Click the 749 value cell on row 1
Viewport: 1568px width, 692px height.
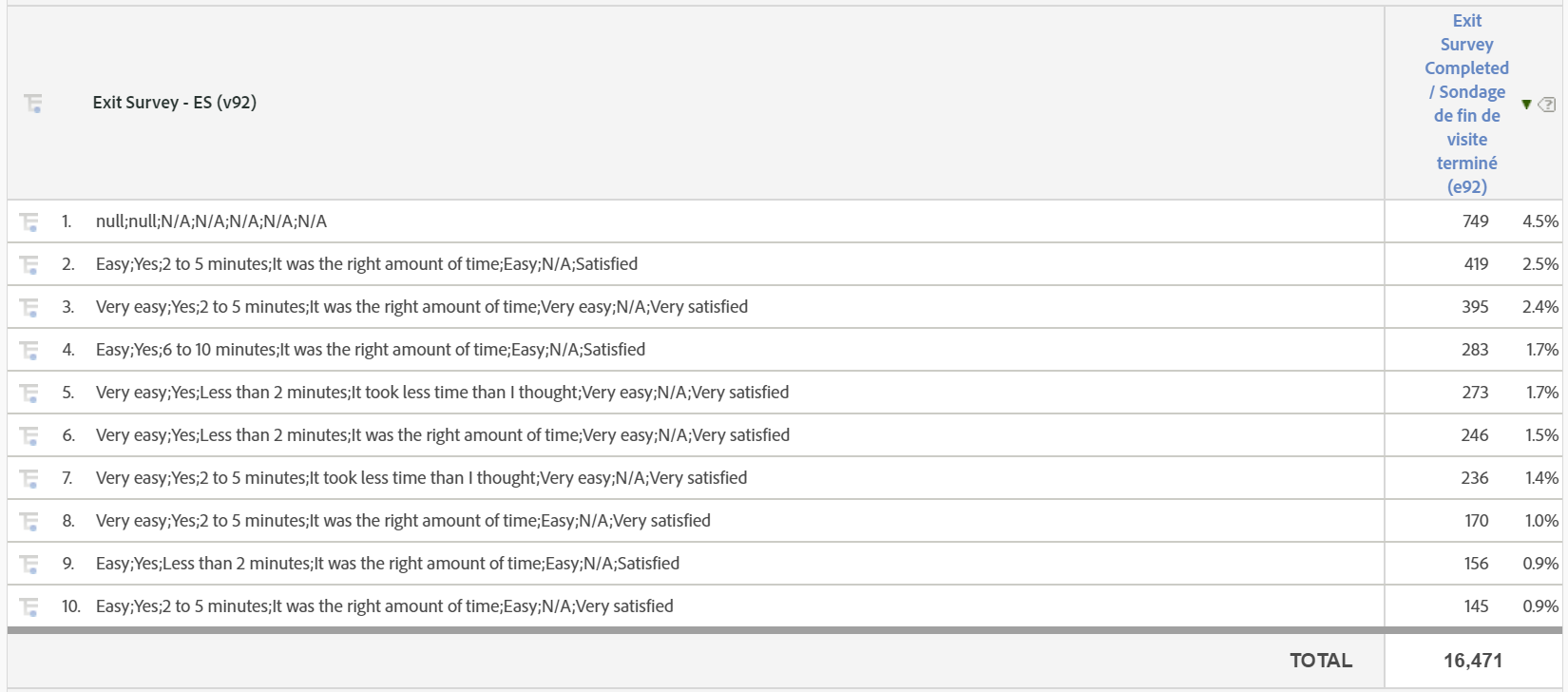click(x=1476, y=221)
